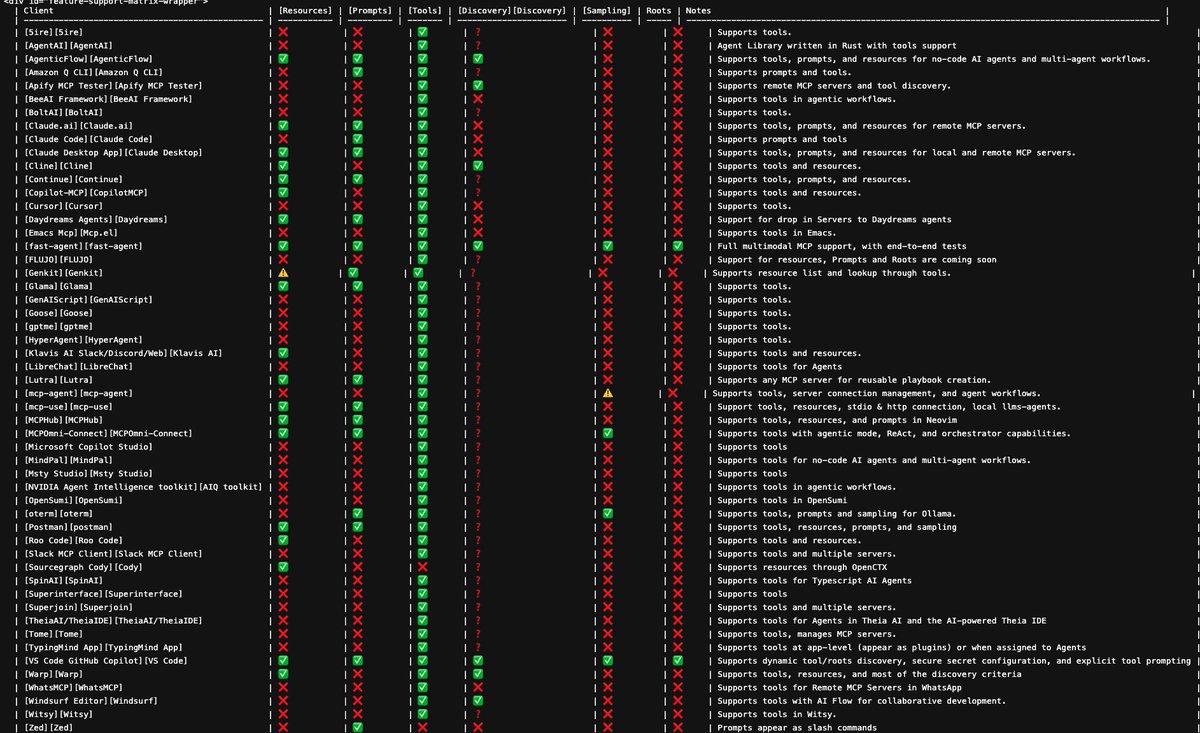Image resolution: width=1200 pixels, height=733 pixels.
Task: Click the Prompts checkmark in the Zed row
Action: tap(358, 727)
